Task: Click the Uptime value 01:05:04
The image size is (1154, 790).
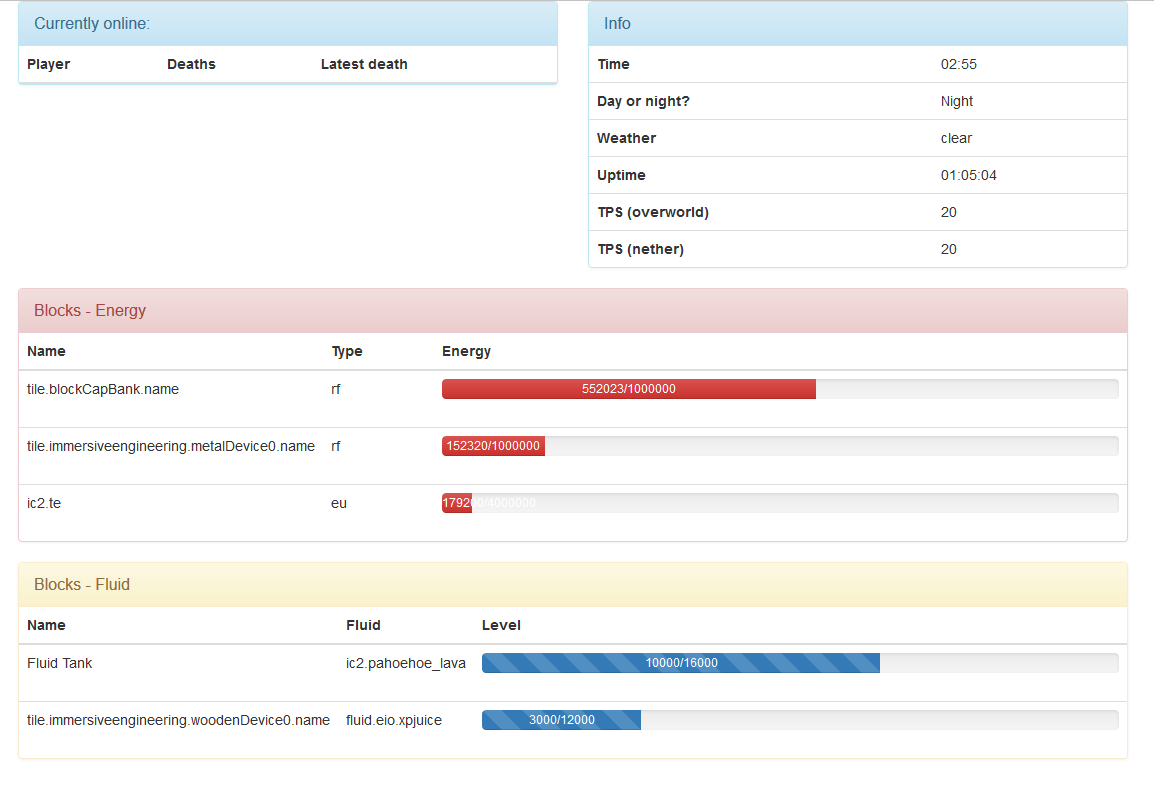Action: tap(968, 175)
